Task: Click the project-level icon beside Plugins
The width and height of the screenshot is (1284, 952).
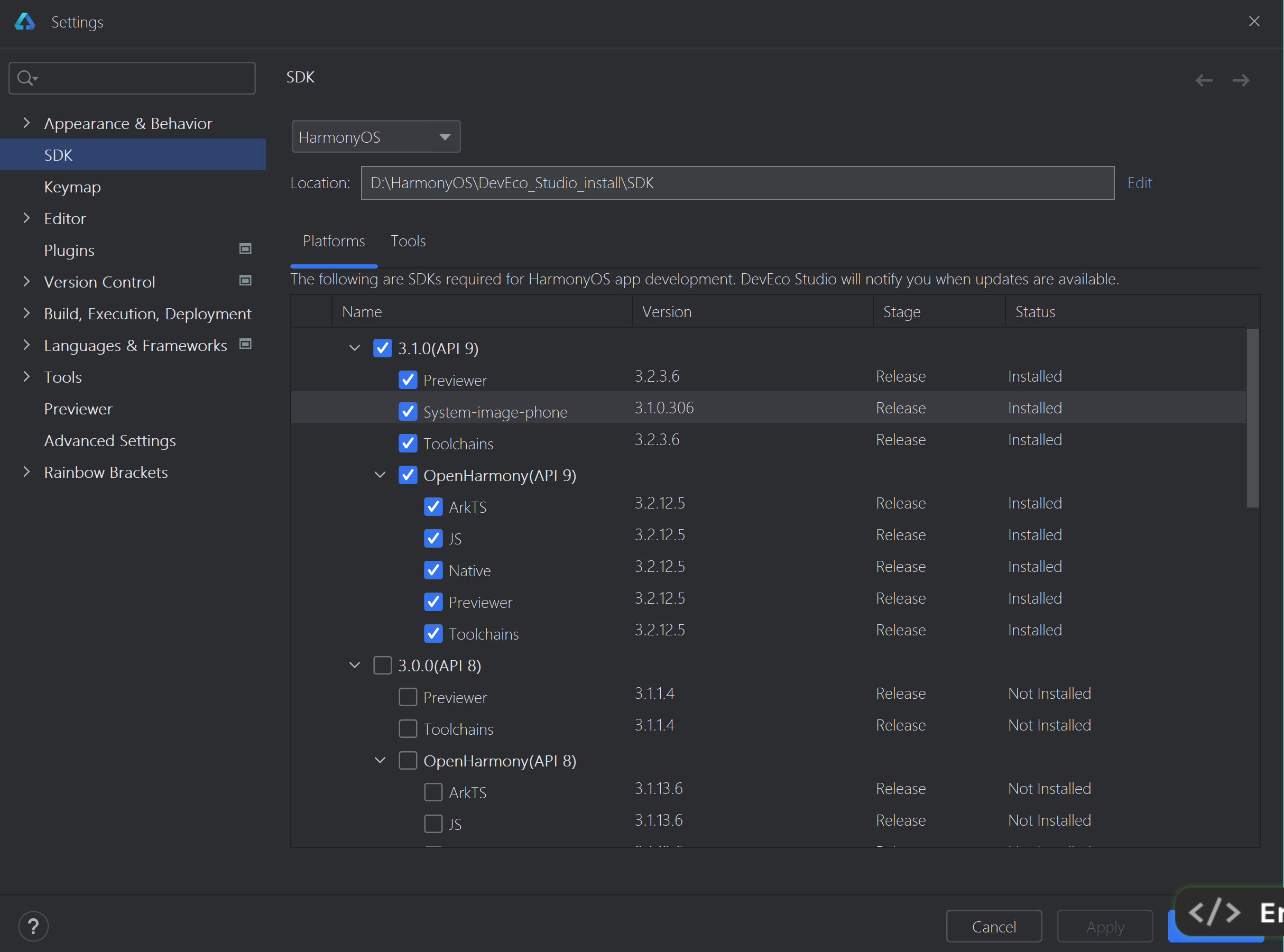Action: point(245,249)
